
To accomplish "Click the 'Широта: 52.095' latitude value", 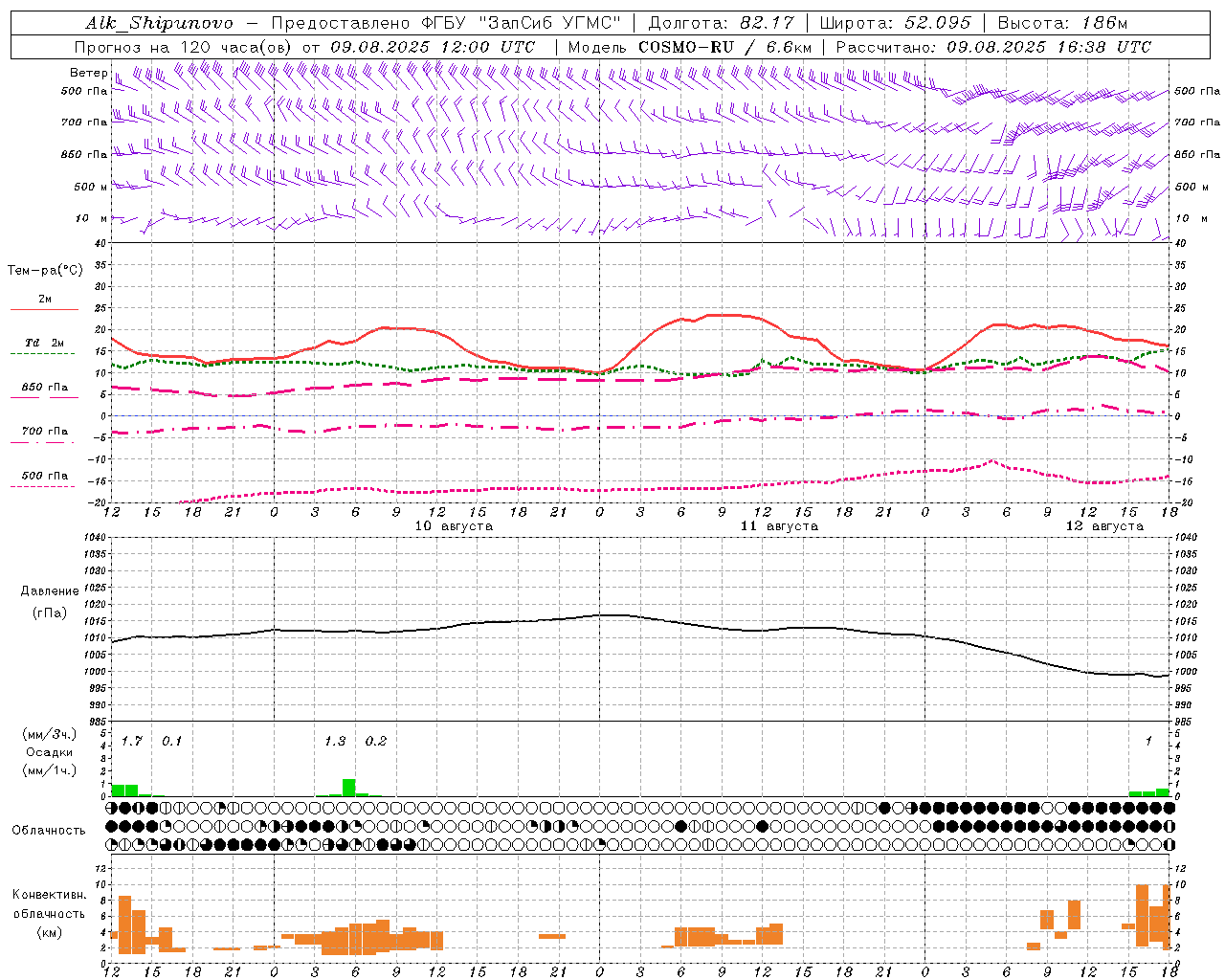I will [x=896, y=23].
